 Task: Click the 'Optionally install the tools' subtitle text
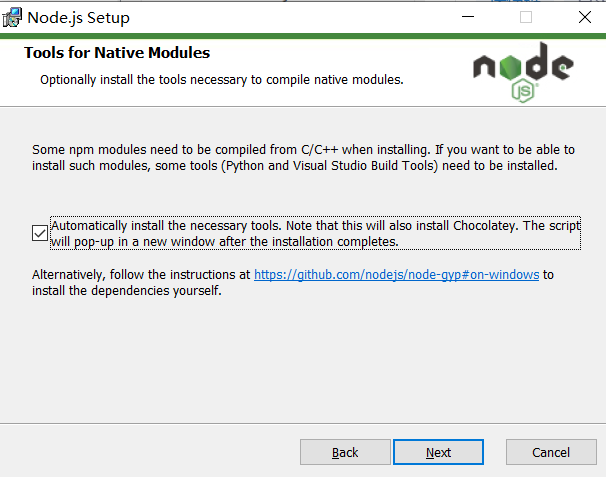222,80
